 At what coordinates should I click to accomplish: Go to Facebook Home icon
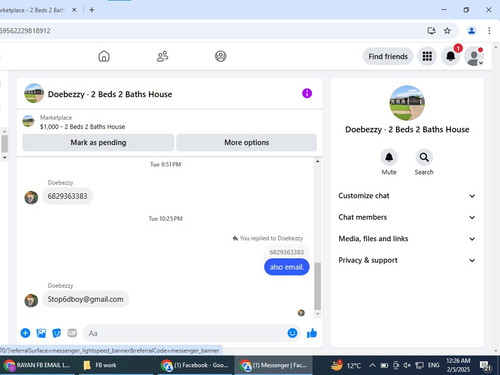click(104, 56)
